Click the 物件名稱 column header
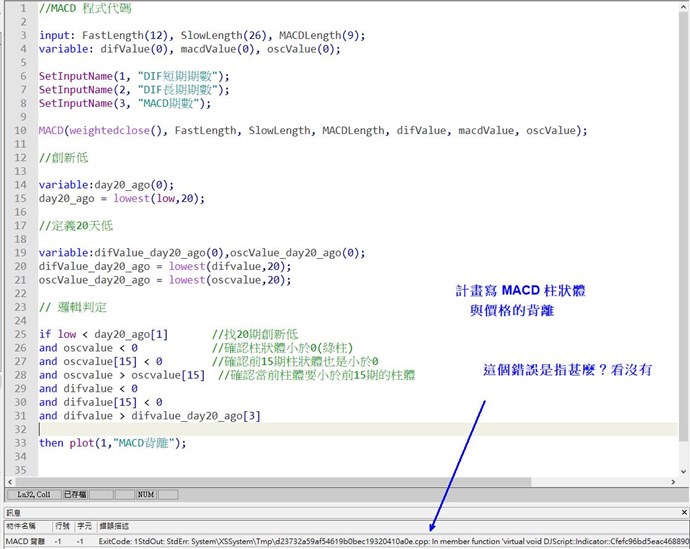 pyautogui.click(x=22, y=525)
